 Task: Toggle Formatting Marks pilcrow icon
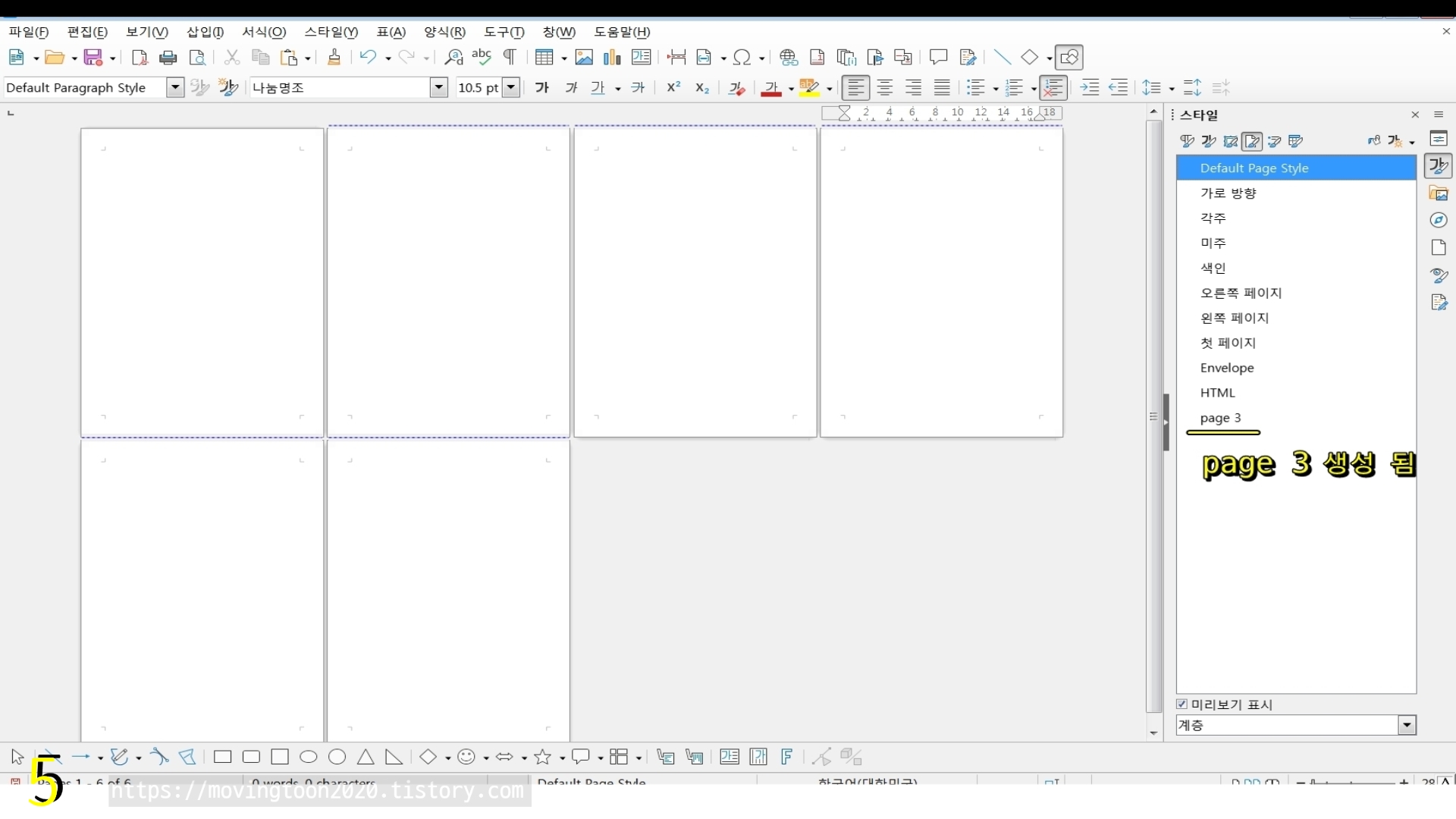(x=510, y=58)
